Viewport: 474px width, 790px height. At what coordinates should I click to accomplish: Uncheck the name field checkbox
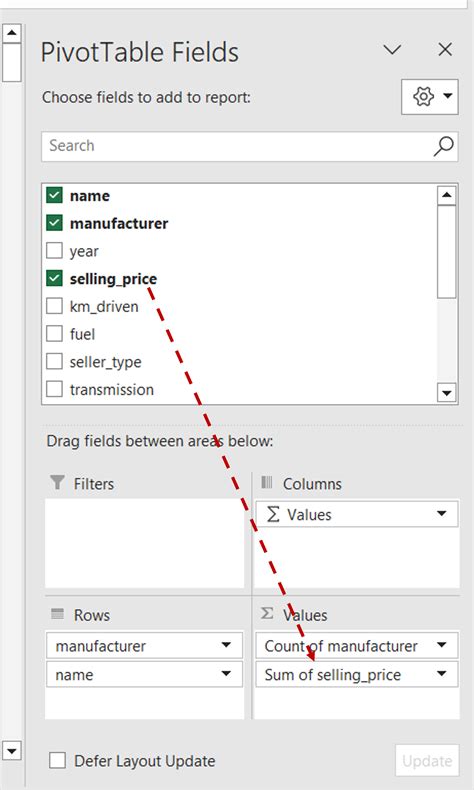(x=54, y=195)
